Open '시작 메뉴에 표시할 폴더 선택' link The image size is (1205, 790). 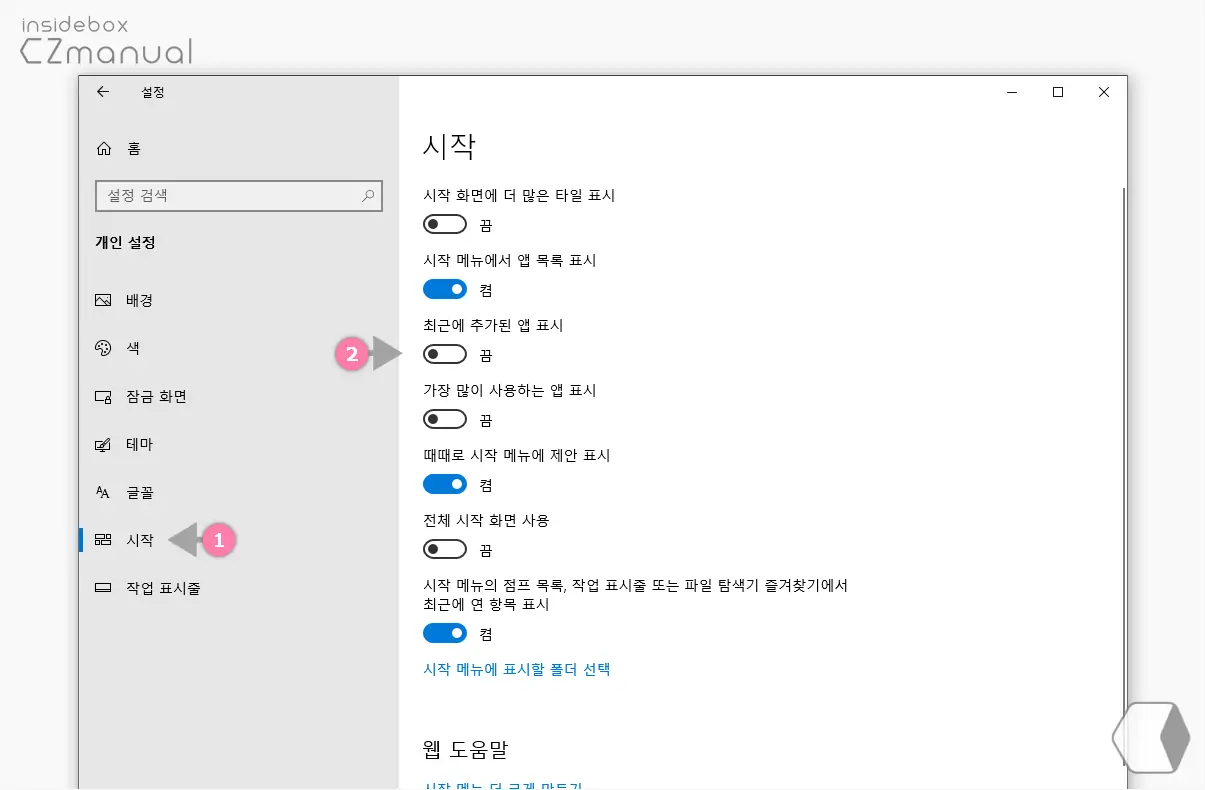click(x=516, y=669)
